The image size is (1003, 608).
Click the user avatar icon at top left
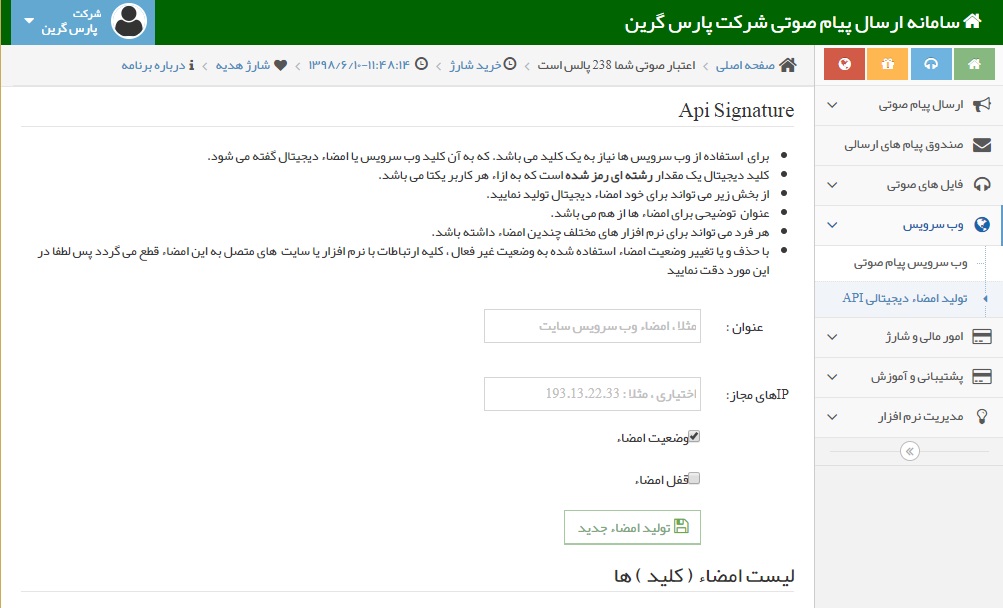coord(128,20)
